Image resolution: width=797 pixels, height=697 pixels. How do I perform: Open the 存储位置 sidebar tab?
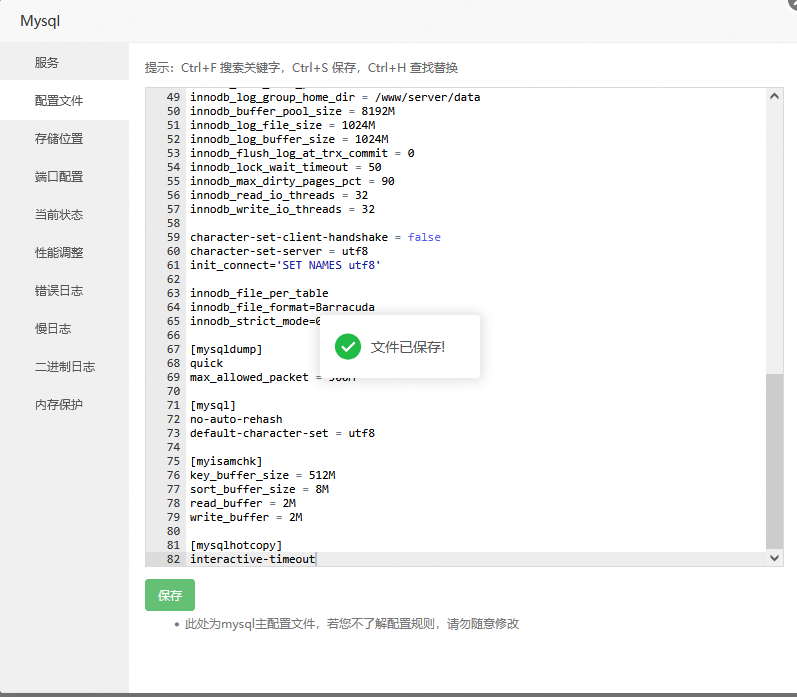coord(58,139)
